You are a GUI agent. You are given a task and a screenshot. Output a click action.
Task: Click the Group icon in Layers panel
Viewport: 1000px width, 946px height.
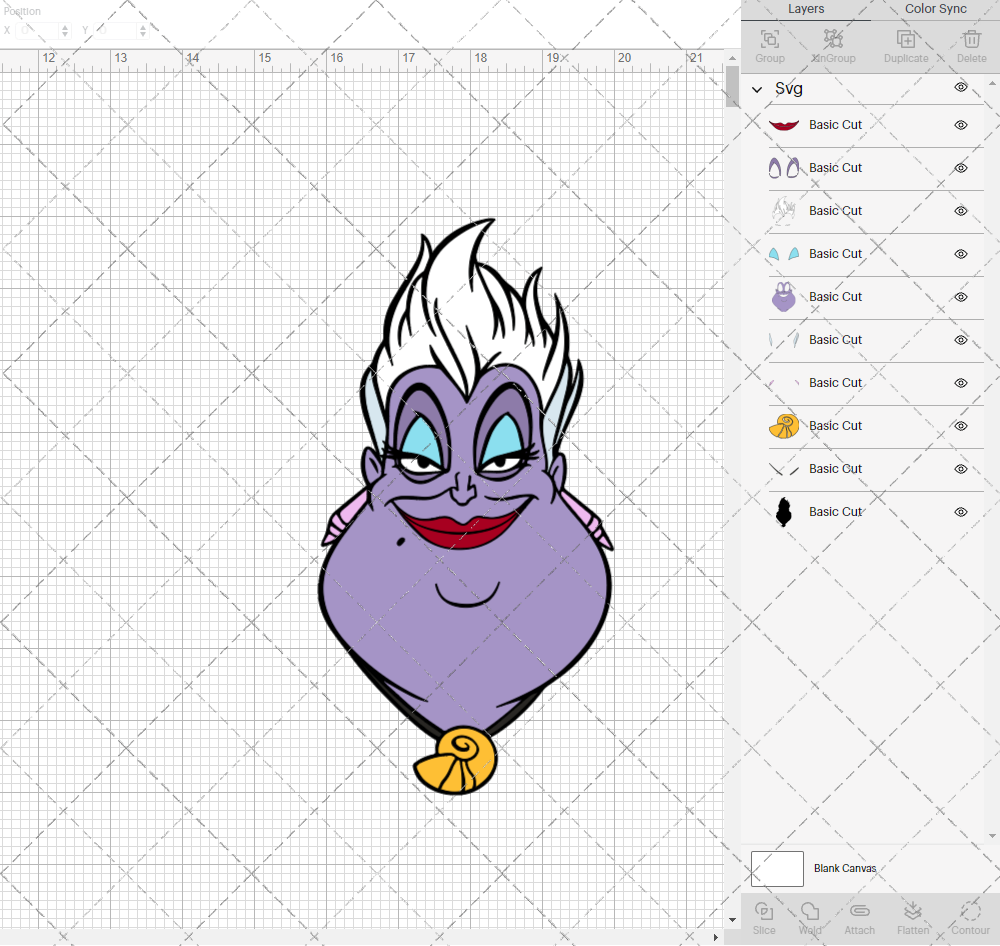coord(770,40)
